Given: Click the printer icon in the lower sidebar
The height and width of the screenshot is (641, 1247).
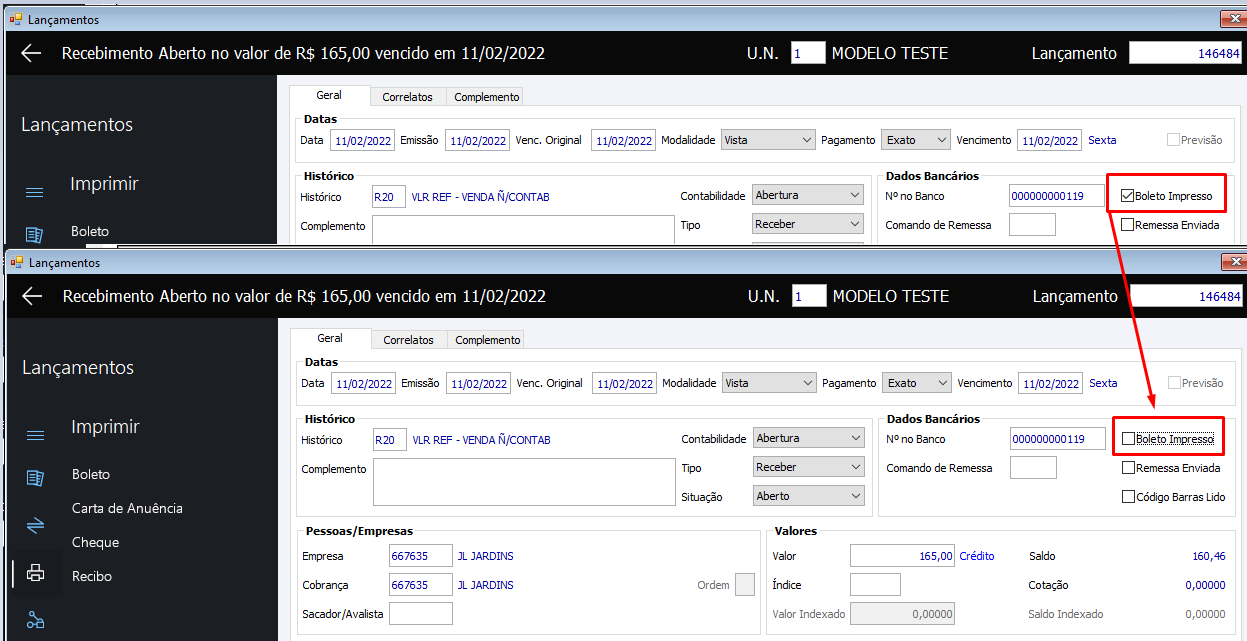Looking at the screenshot, I should coord(35,573).
